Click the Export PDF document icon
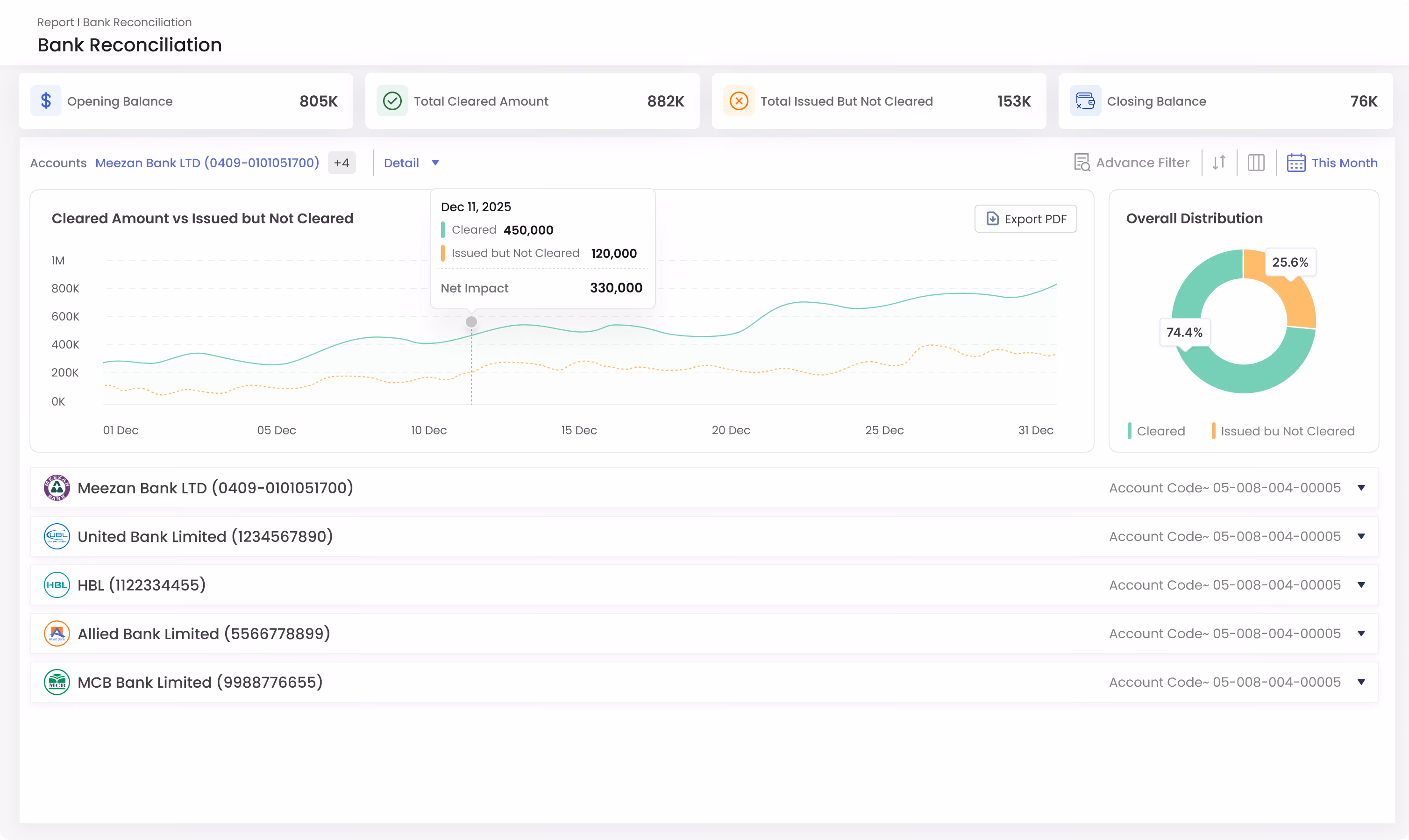Image resolution: width=1409 pixels, height=840 pixels. point(993,219)
